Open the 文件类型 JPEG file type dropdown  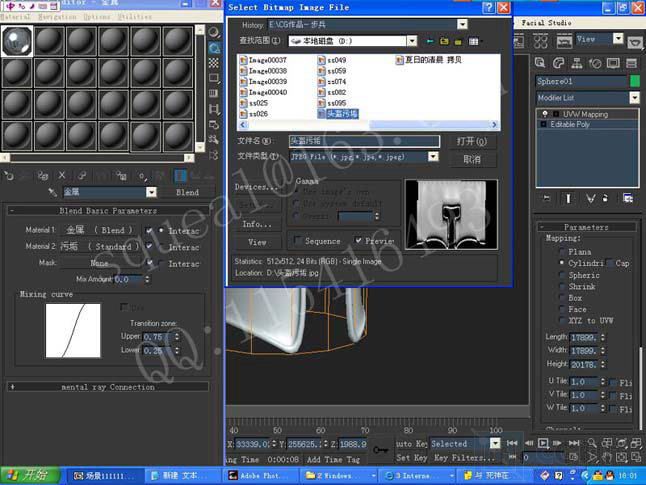433,157
